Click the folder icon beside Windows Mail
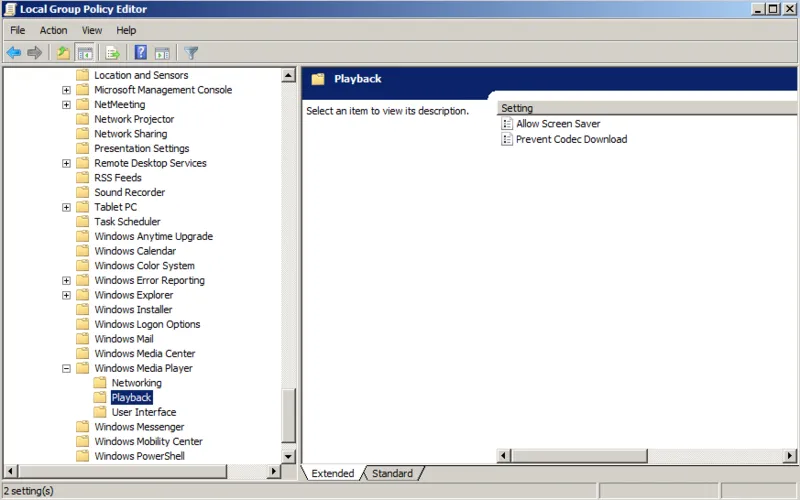 [x=82, y=339]
